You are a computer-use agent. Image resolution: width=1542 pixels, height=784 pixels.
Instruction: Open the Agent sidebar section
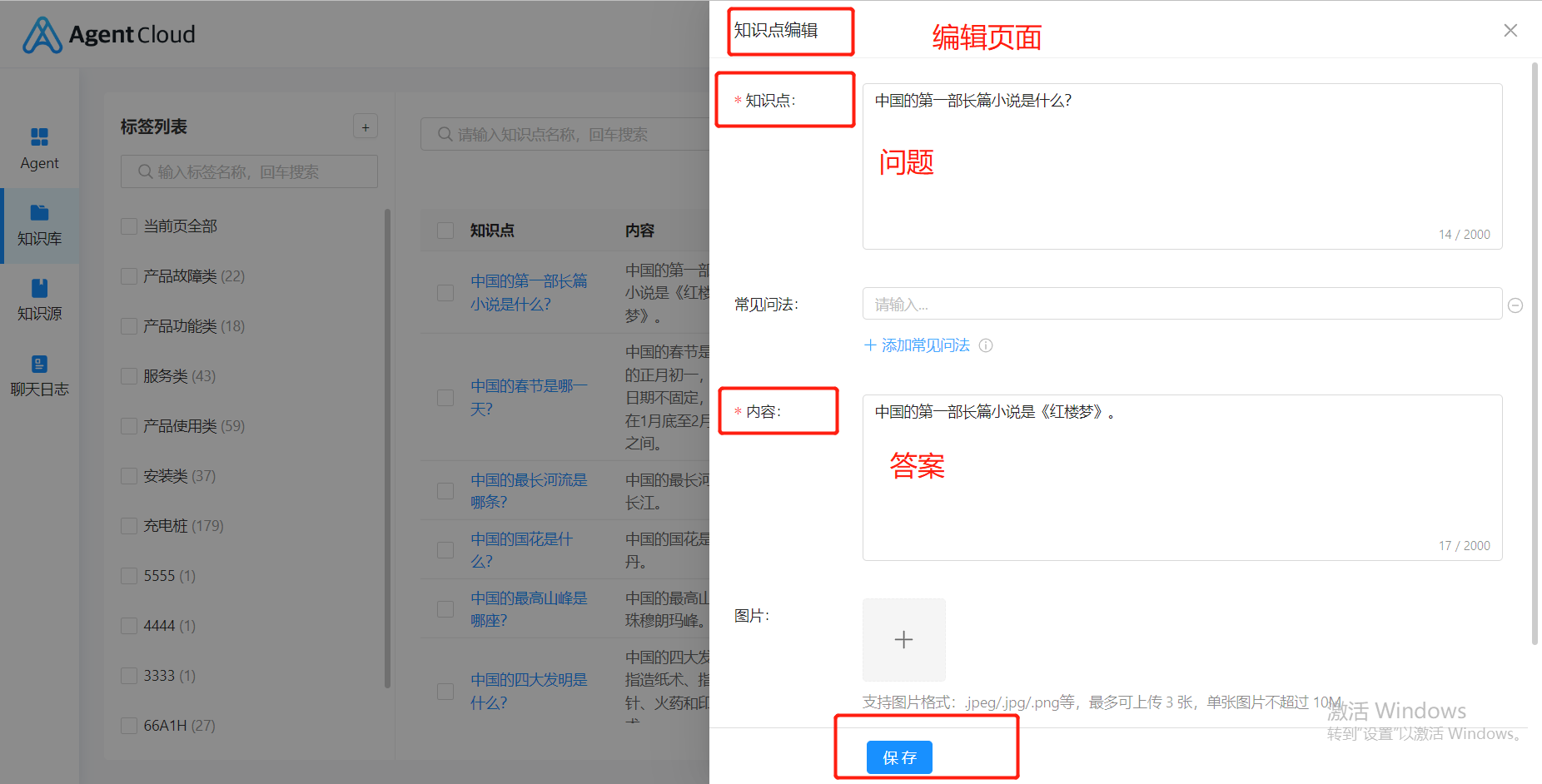pyautogui.click(x=39, y=149)
